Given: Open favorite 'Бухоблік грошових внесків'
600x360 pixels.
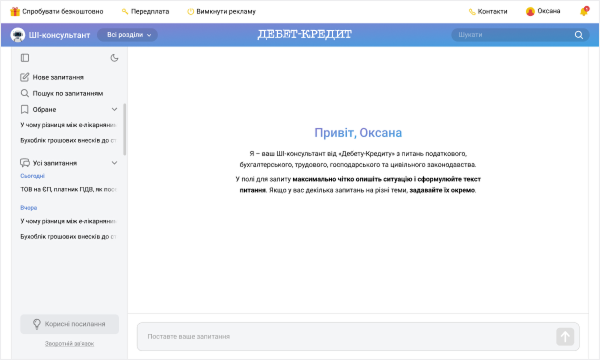Looking at the screenshot, I should click(x=68, y=140).
